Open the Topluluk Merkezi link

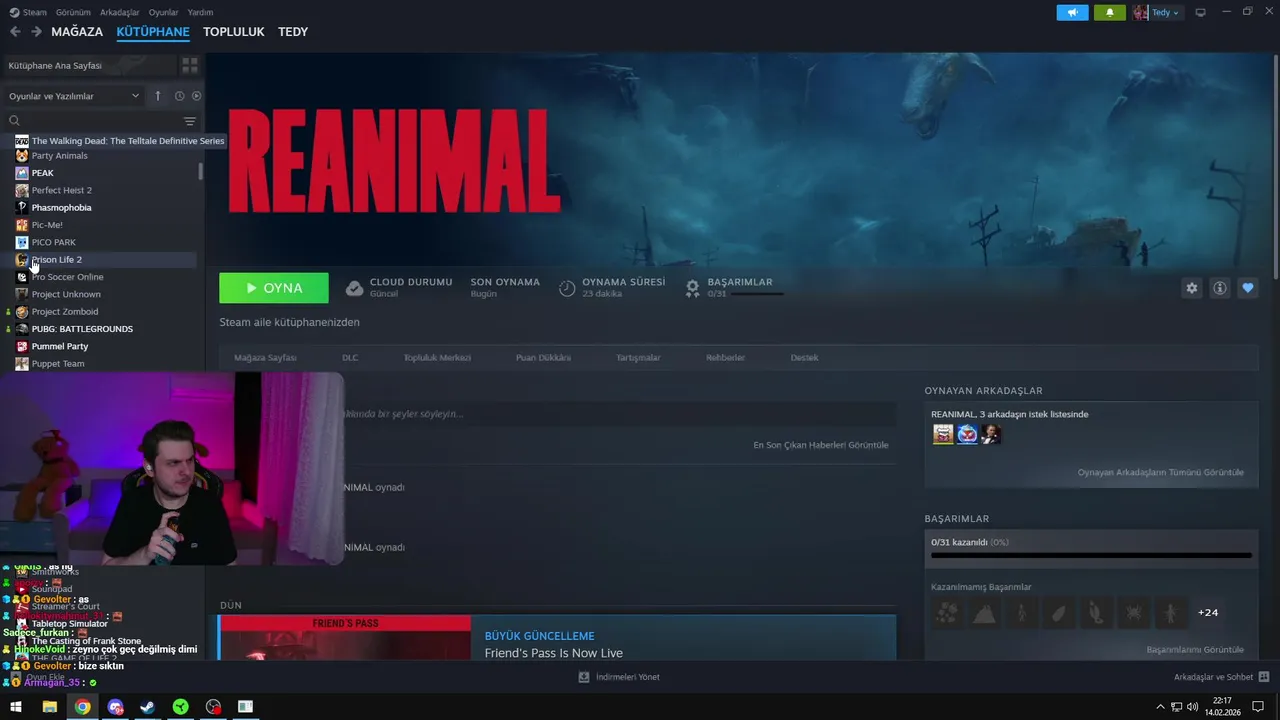click(437, 358)
